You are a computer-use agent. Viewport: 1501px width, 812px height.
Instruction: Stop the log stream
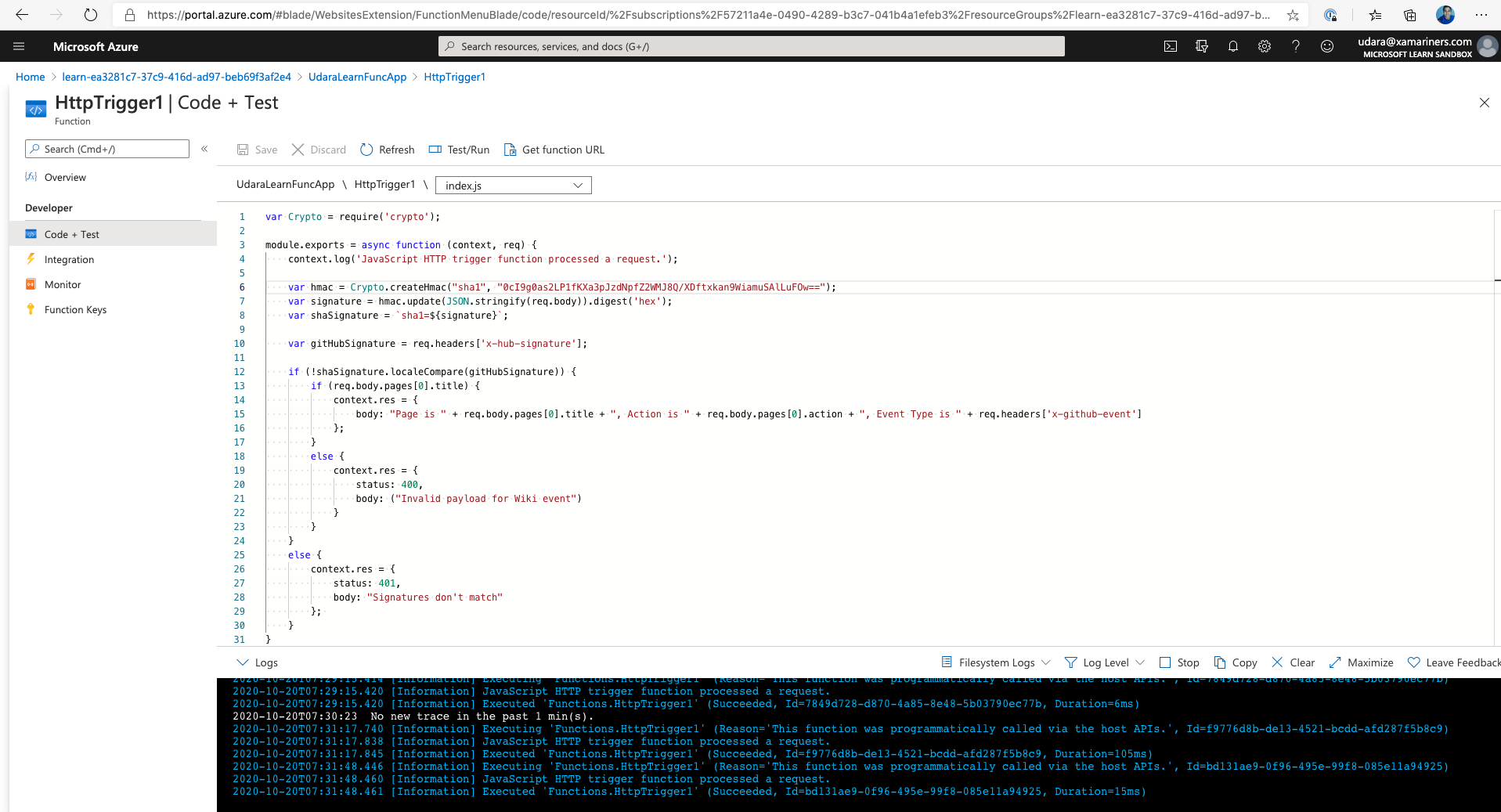pos(1179,662)
